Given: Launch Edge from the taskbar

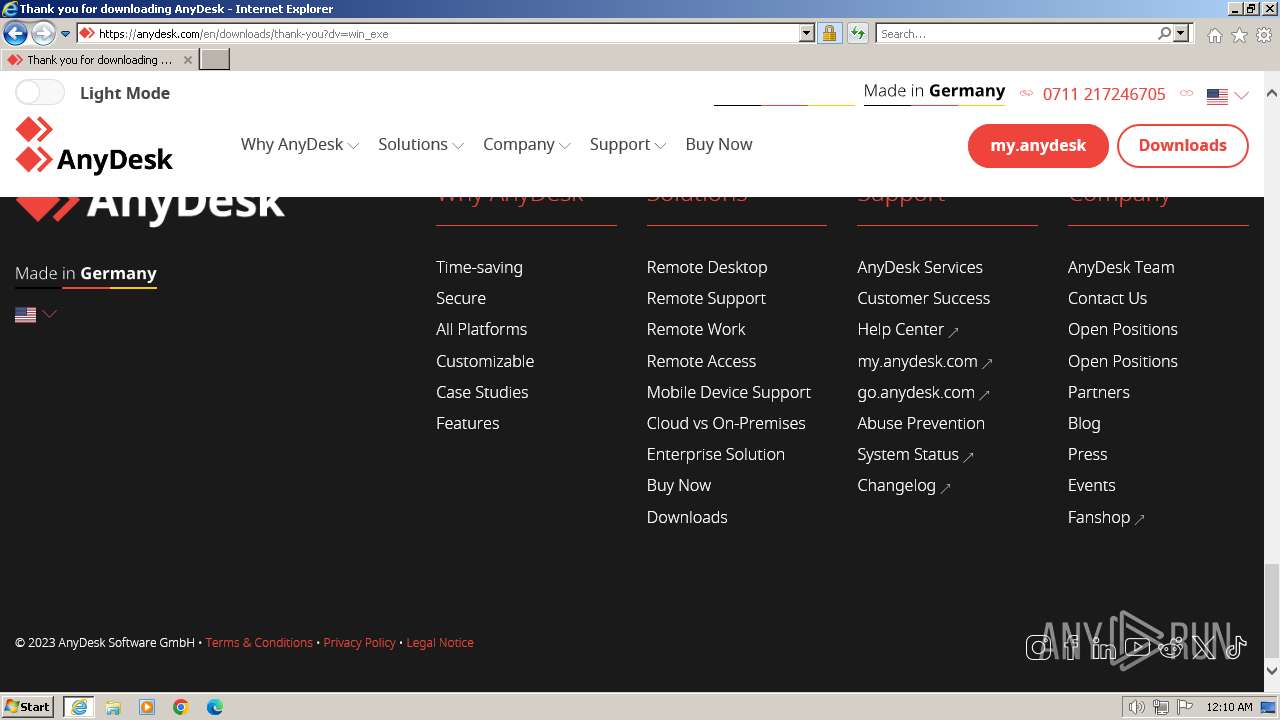Looking at the screenshot, I should click(215, 707).
